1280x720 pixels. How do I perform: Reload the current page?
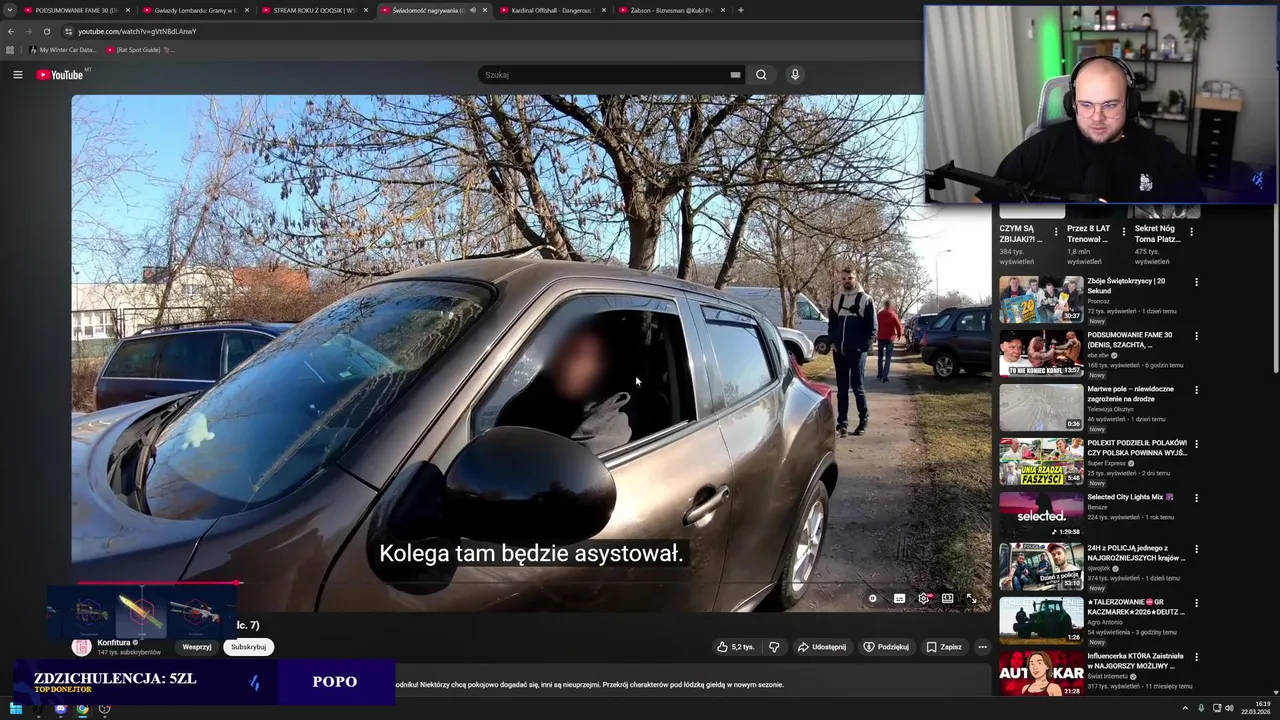[x=46, y=31]
